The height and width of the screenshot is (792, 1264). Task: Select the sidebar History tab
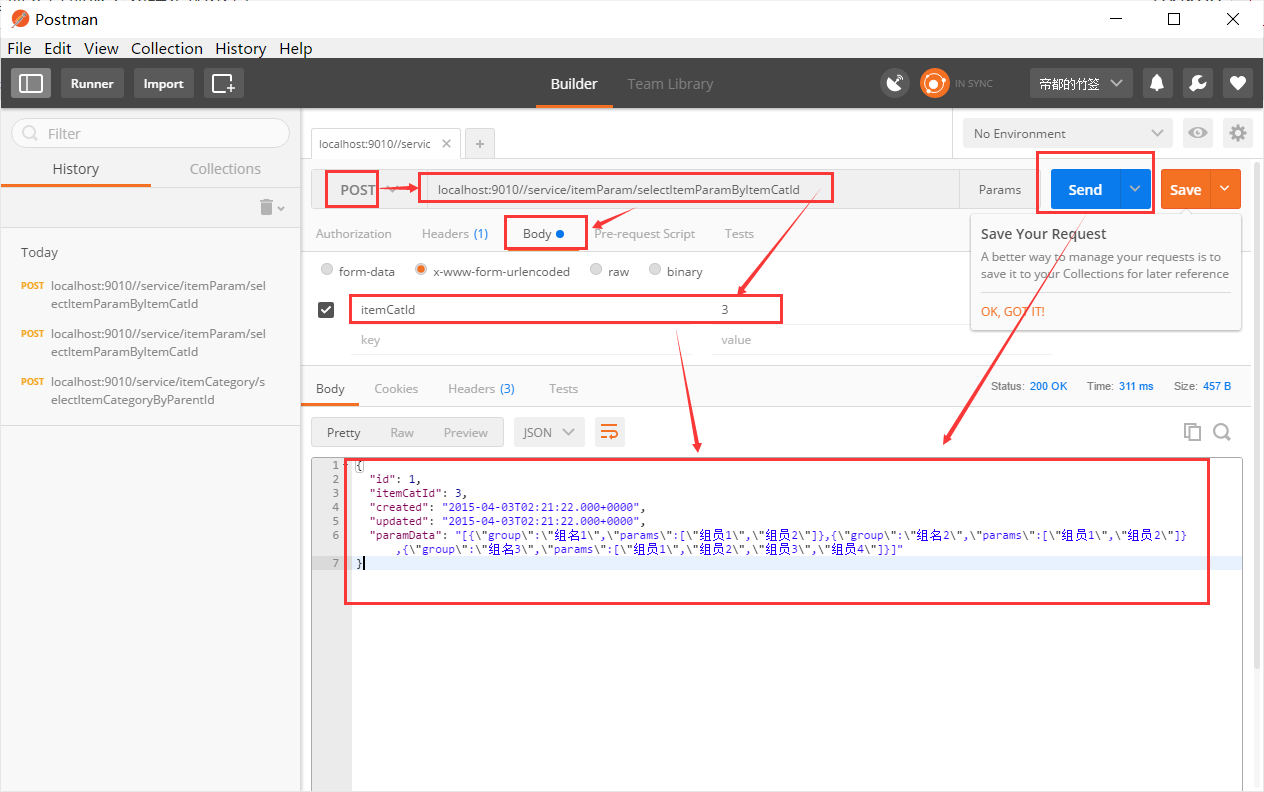[x=76, y=169]
